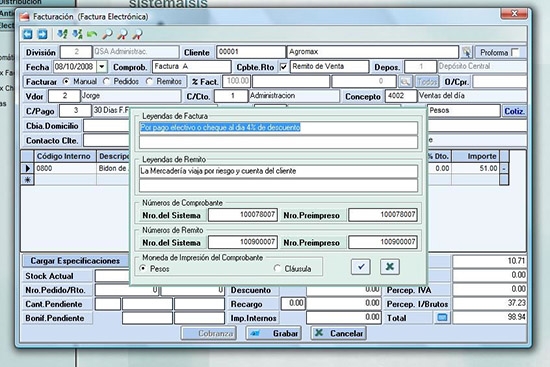550x367 pixels.
Task: Go to next record arrow icon
Action: tap(42, 34)
